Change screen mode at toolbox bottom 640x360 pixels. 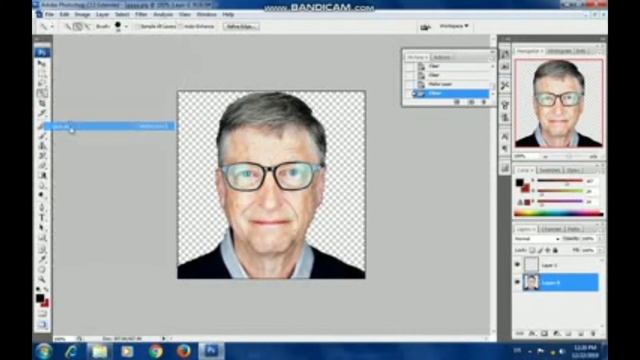(x=42, y=324)
